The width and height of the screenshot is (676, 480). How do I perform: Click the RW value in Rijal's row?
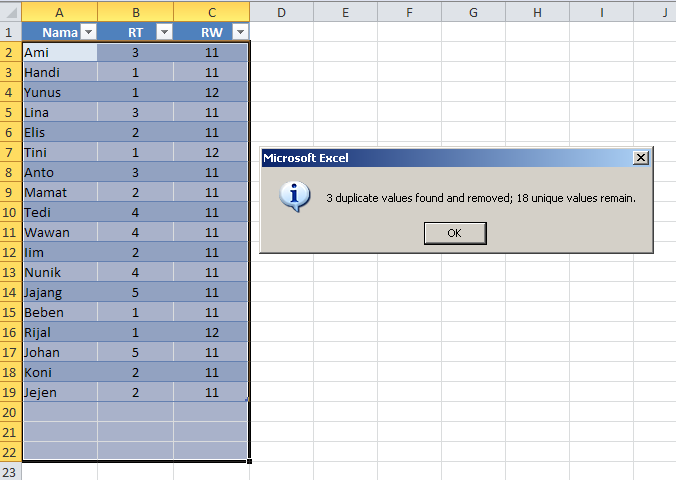pos(212,333)
